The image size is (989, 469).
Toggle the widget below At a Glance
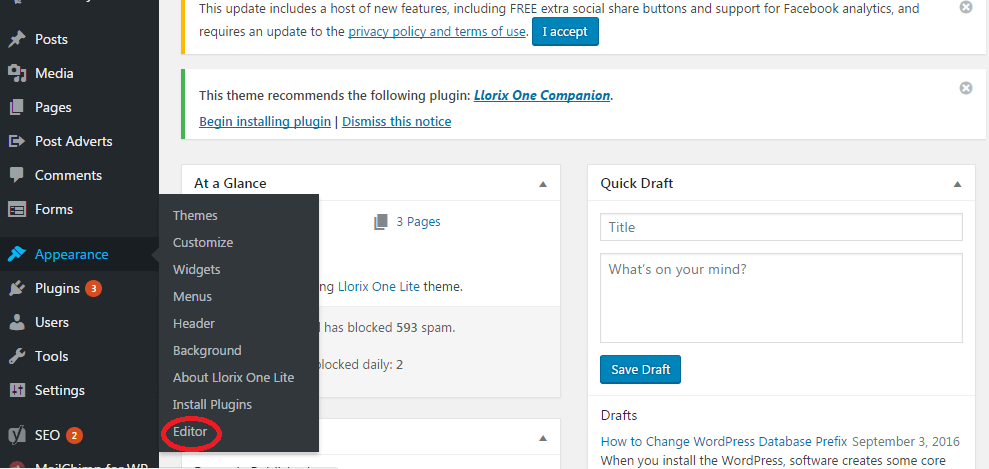pos(542,437)
